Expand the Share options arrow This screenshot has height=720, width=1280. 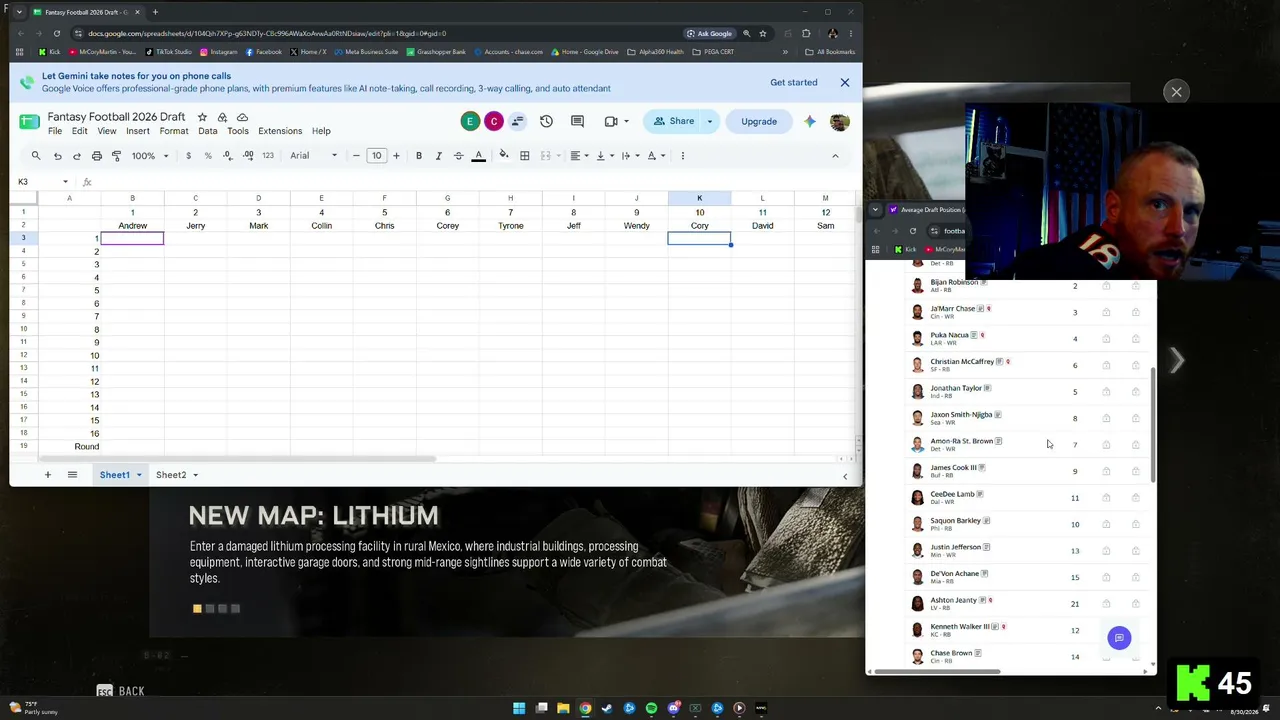[x=709, y=121]
